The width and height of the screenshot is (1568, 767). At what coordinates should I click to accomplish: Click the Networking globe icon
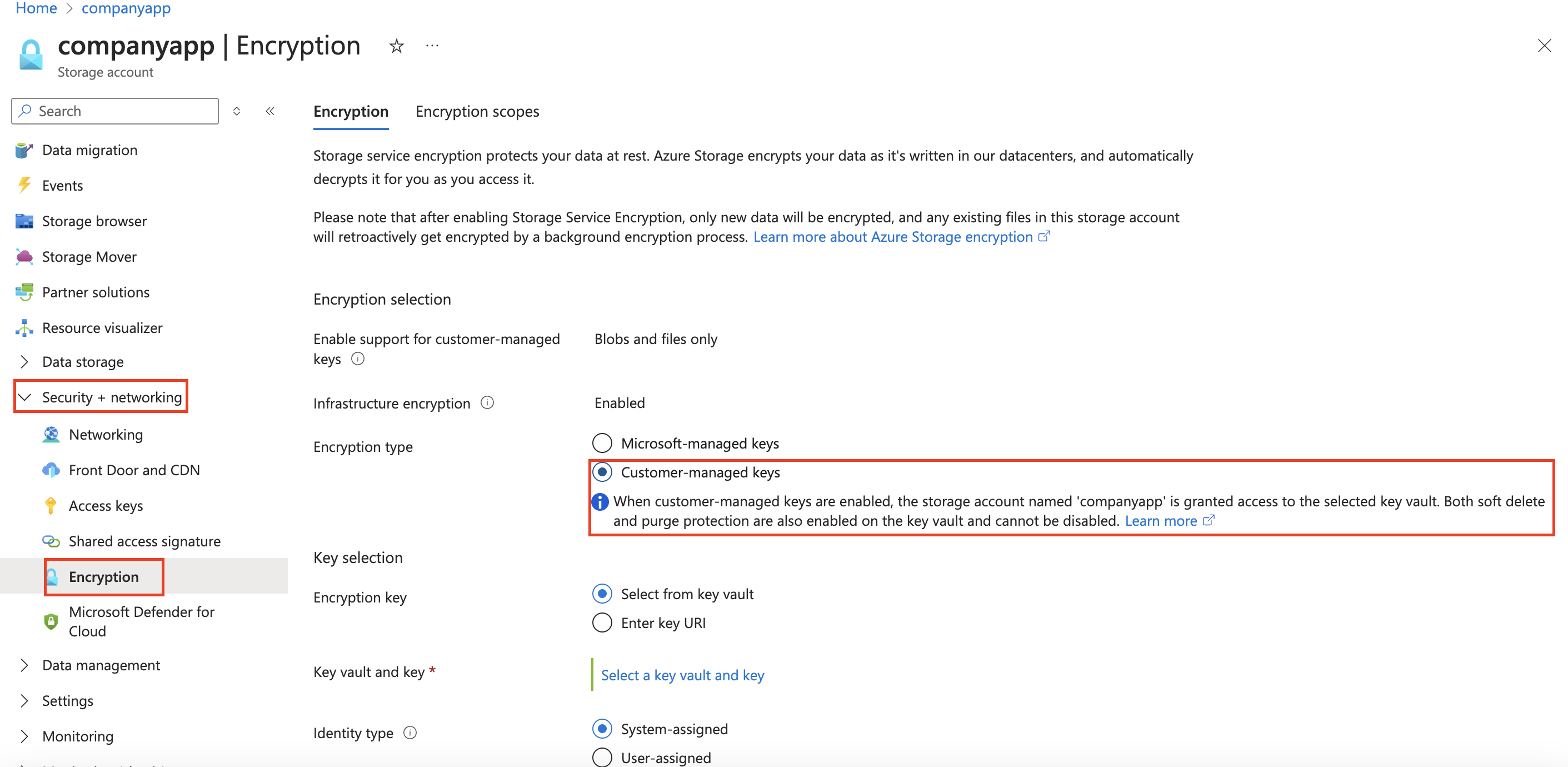[51, 435]
